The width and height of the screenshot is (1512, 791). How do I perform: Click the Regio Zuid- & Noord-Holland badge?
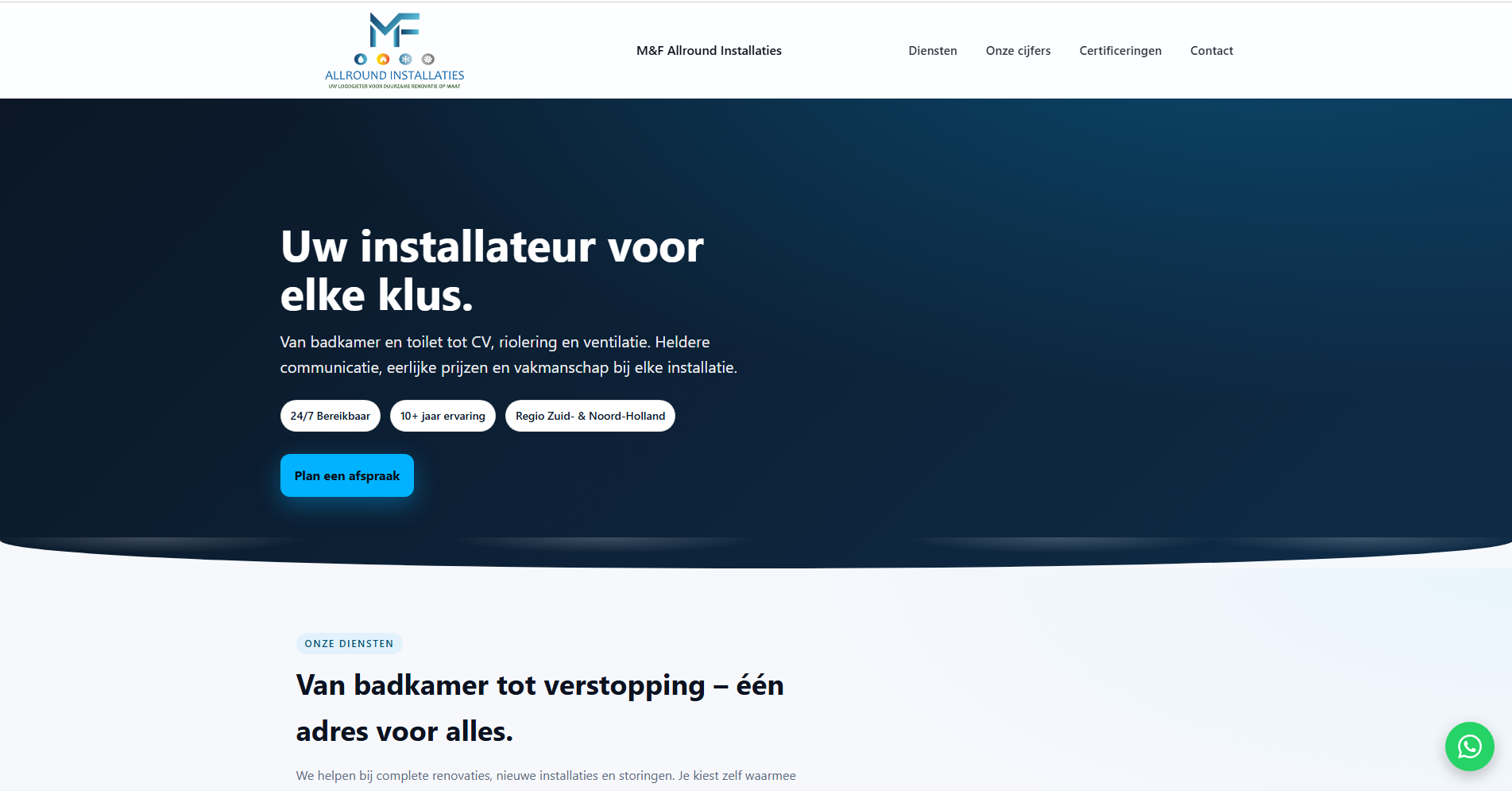590,415
